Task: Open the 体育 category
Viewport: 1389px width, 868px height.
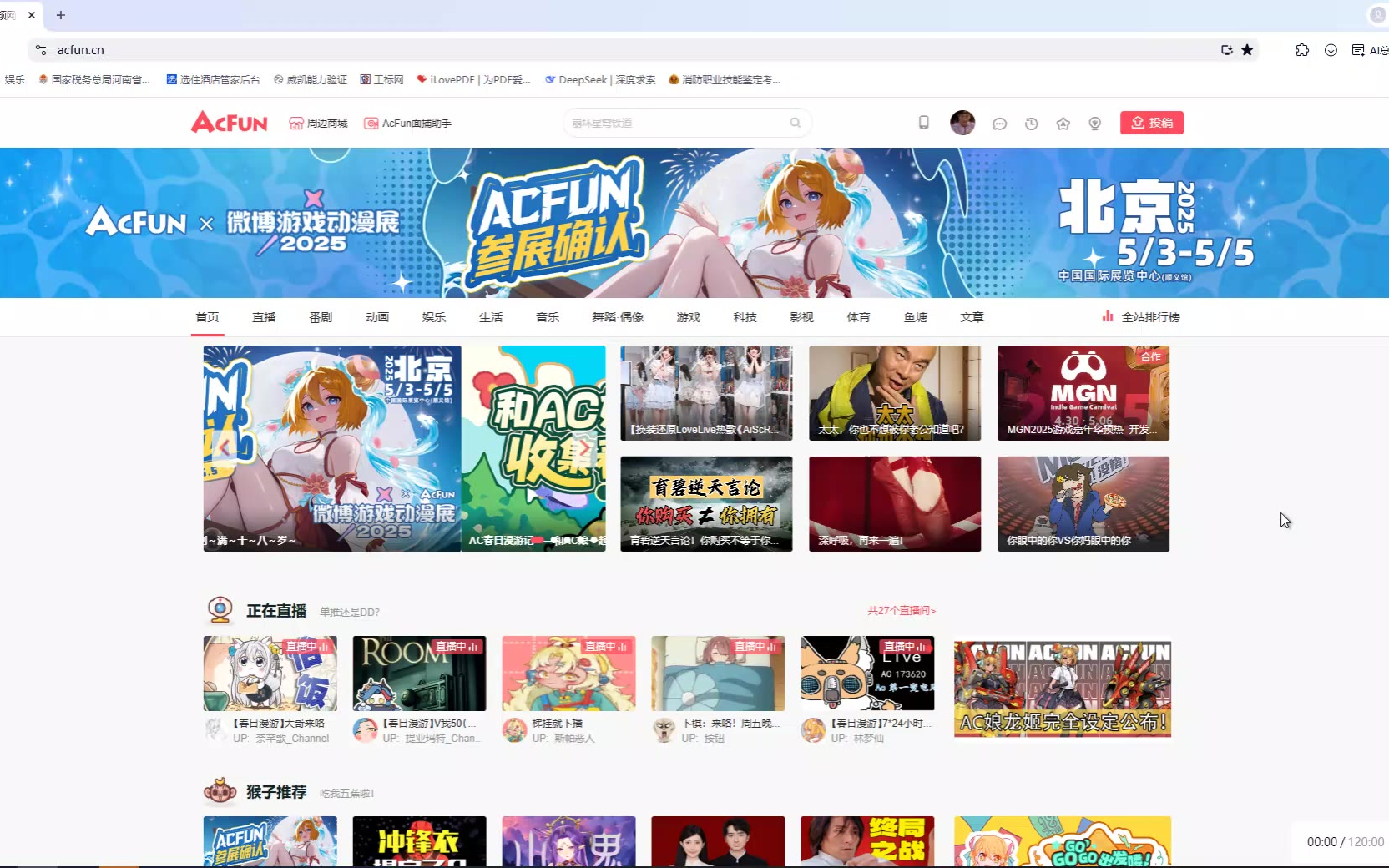Action: [x=859, y=317]
